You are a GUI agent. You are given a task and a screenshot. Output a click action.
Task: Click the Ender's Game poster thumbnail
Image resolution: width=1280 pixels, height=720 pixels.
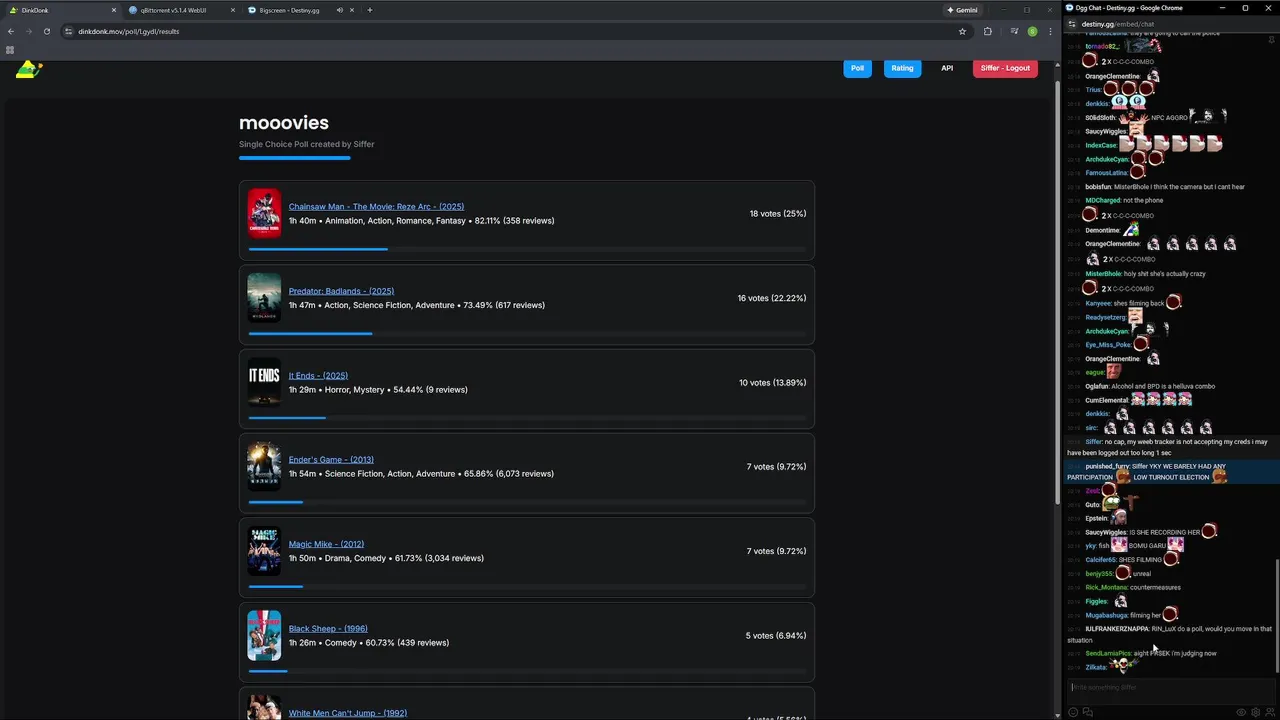pyautogui.click(x=264, y=467)
